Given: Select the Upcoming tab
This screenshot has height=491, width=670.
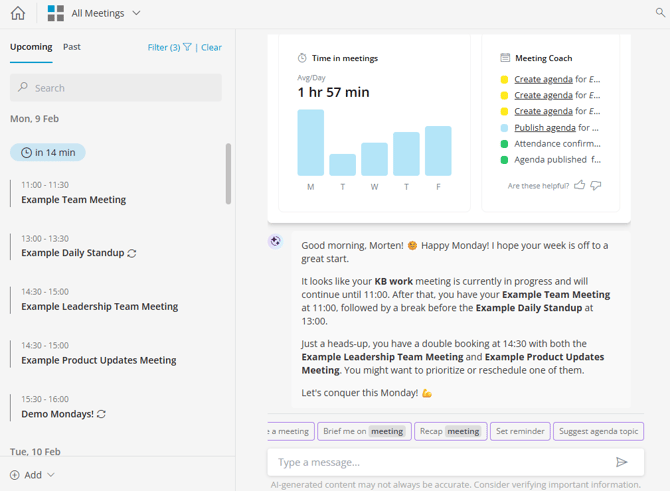Looking at the screenshot, I should pos(31,47).
